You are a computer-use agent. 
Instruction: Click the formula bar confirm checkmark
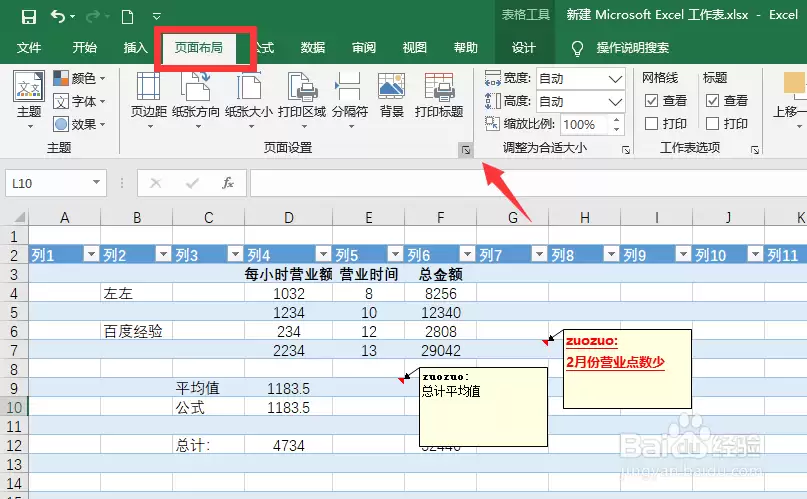click(192, 183)
